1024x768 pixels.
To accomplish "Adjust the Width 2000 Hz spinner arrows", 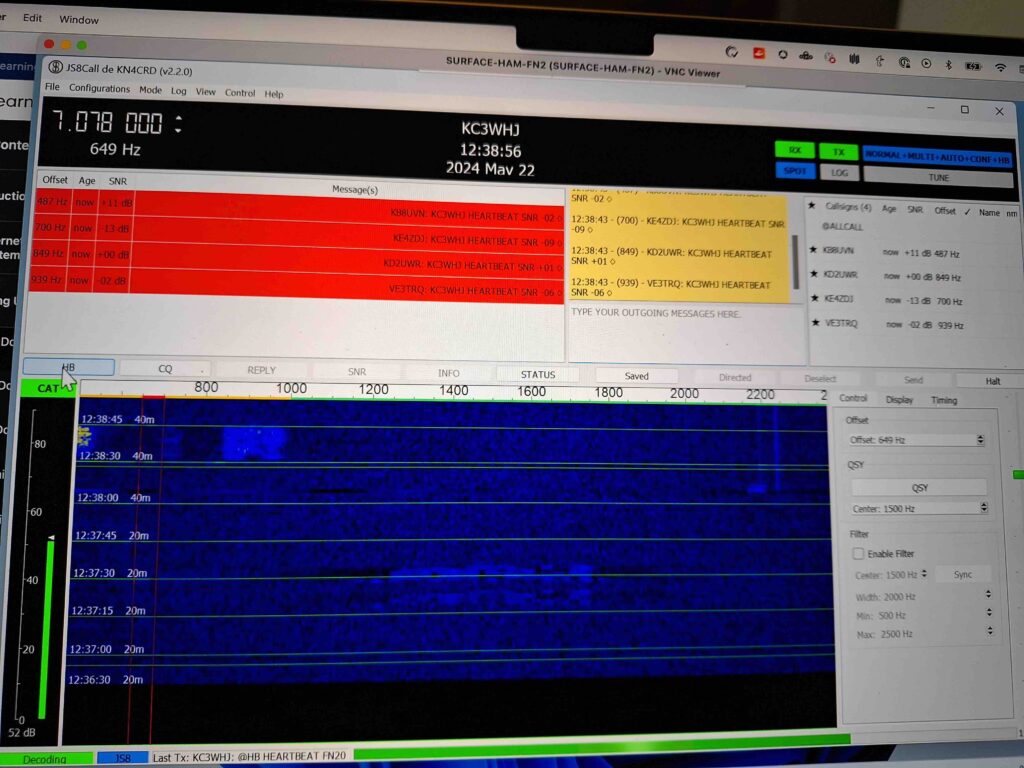I will [988, 594].
